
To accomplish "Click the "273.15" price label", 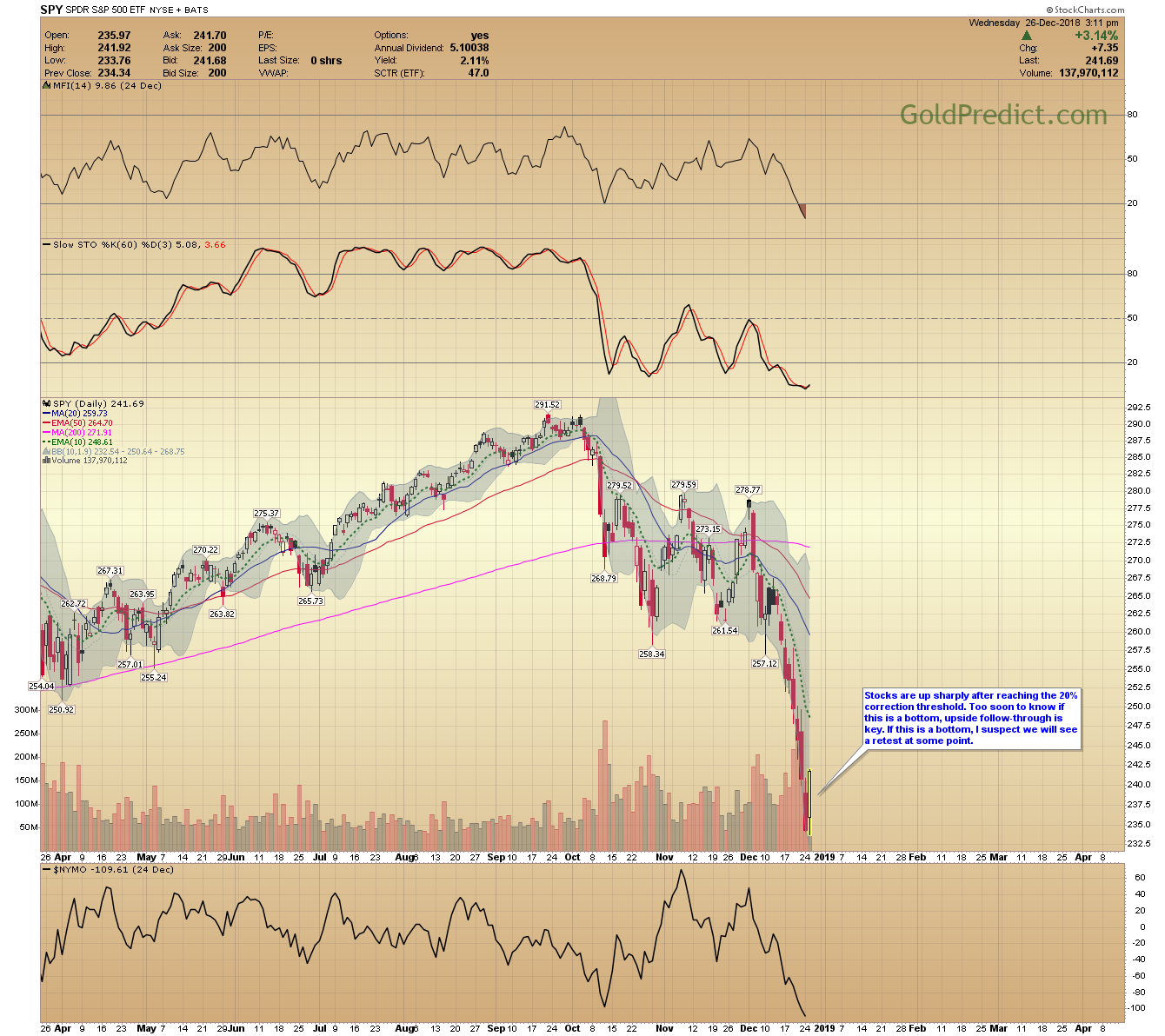I will coord(709,529).
